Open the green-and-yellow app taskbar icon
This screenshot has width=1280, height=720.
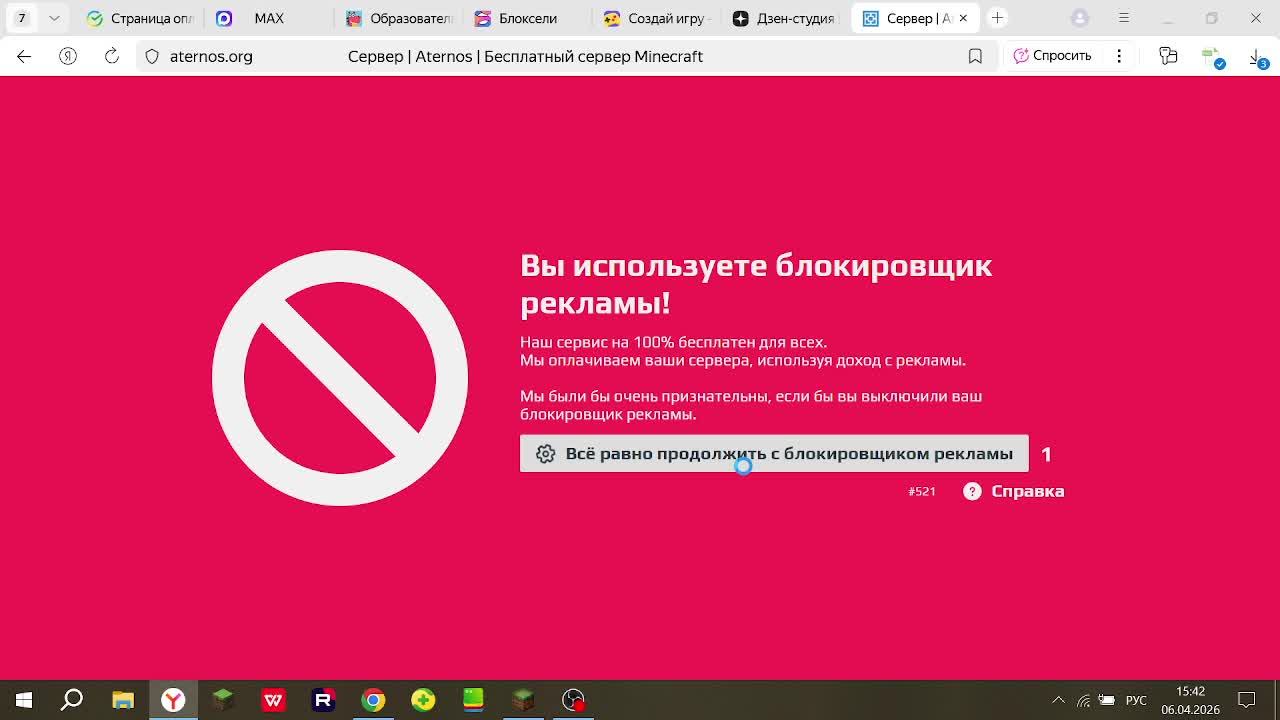(x=473, y=700)
